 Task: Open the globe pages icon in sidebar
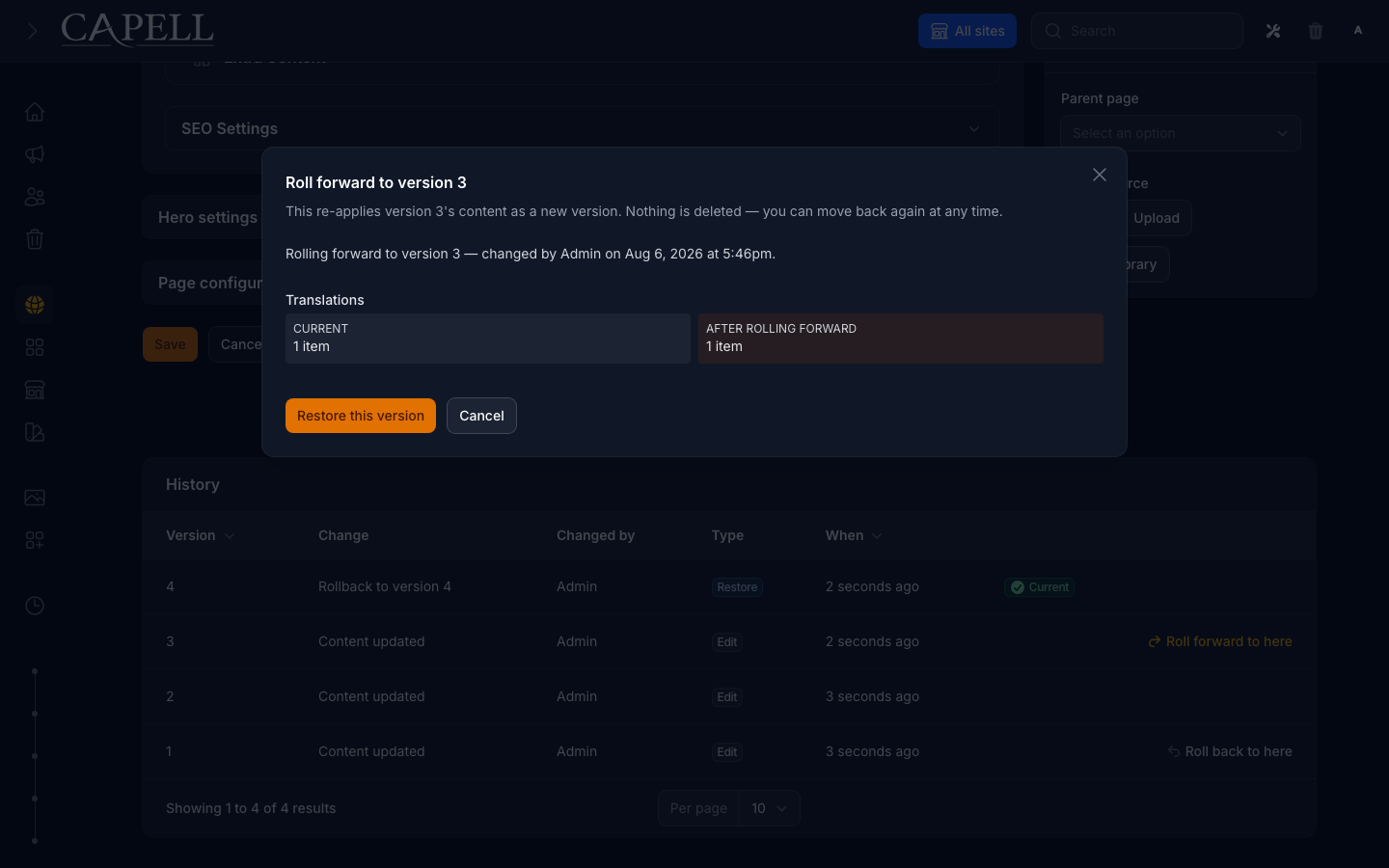click(x=35, y=305)
